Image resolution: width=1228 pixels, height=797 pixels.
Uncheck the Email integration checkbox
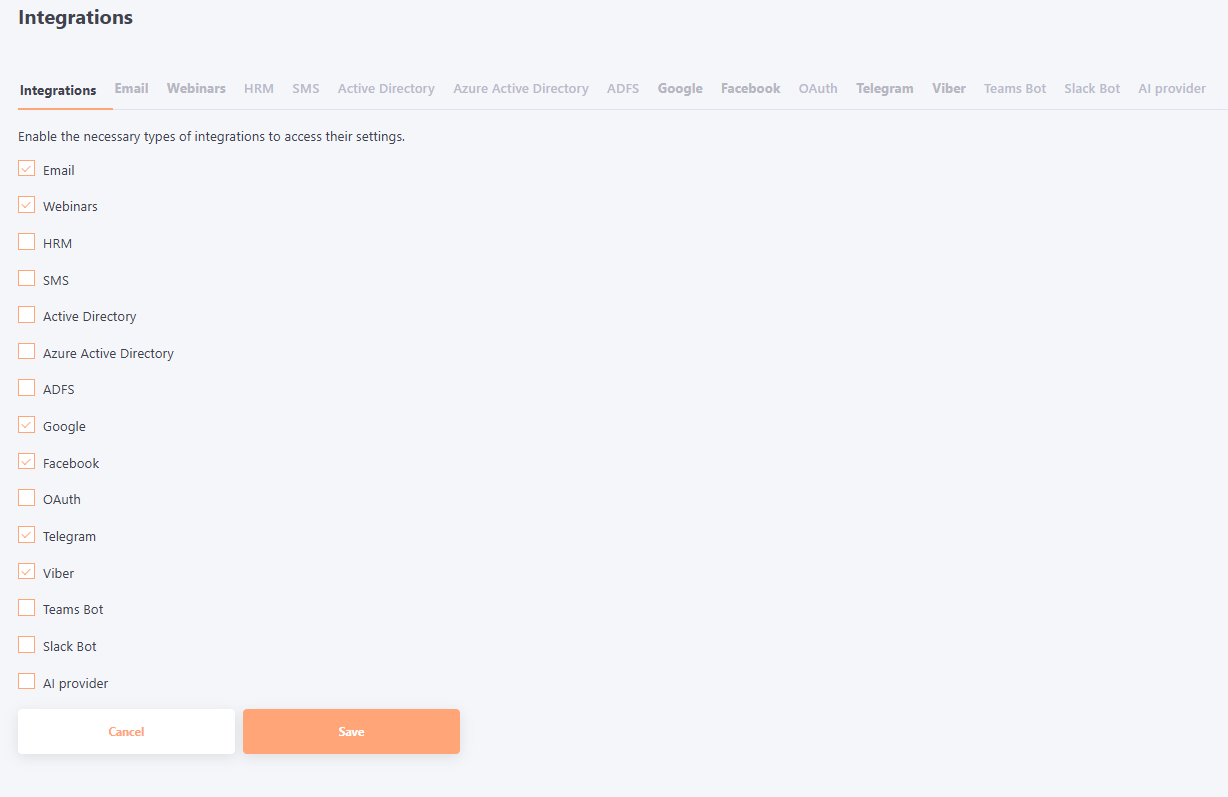click(27, 169)
